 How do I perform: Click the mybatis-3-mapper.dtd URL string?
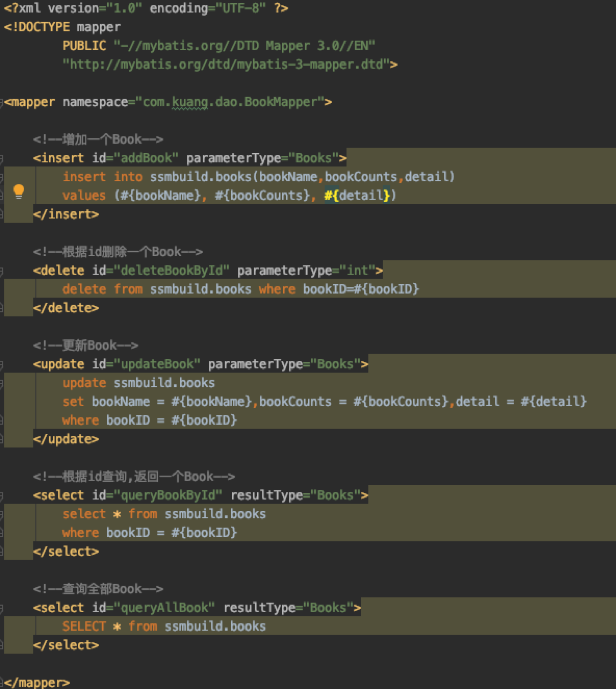(226, 65)
